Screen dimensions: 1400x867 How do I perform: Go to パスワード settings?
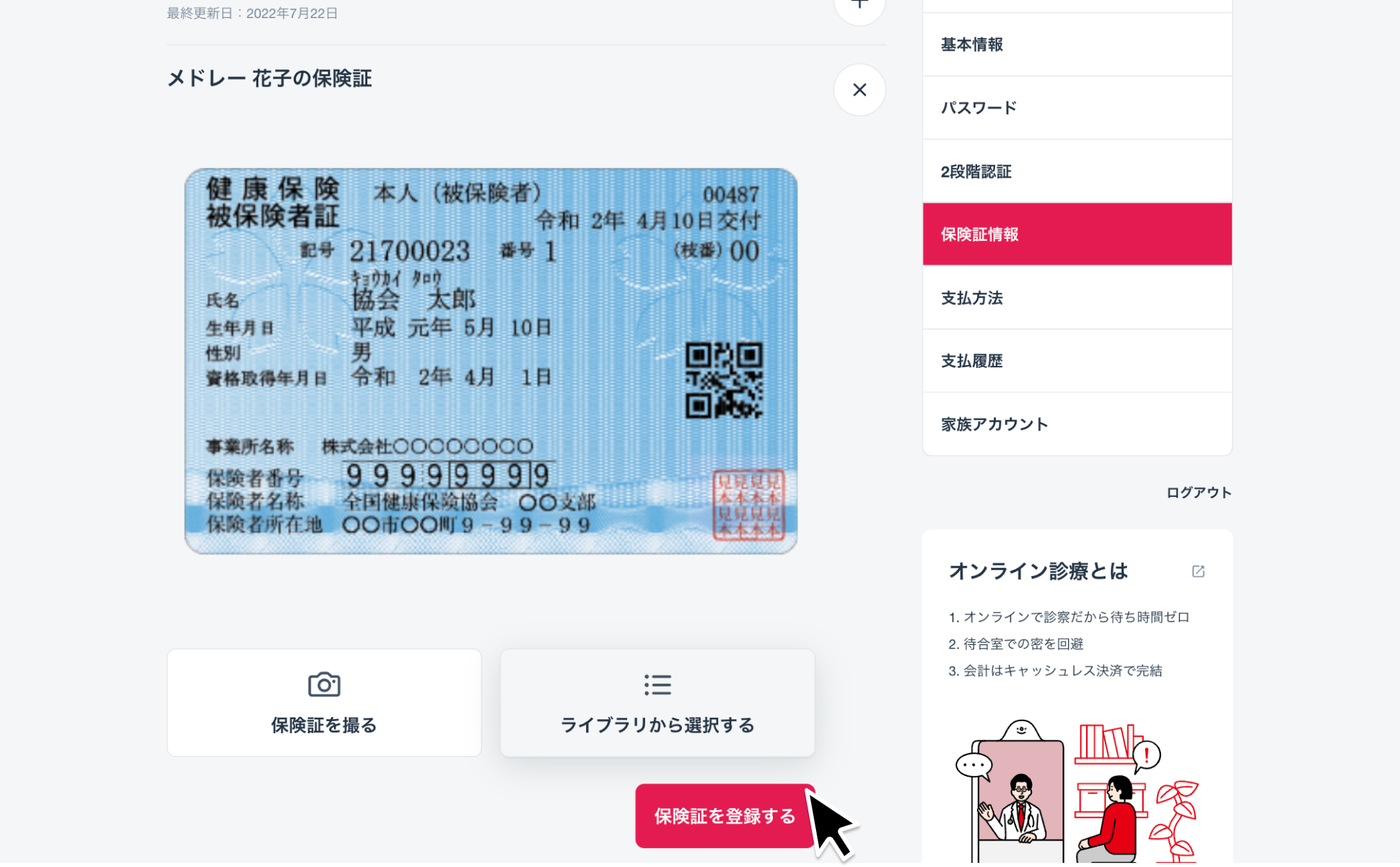click(1077, 108)
